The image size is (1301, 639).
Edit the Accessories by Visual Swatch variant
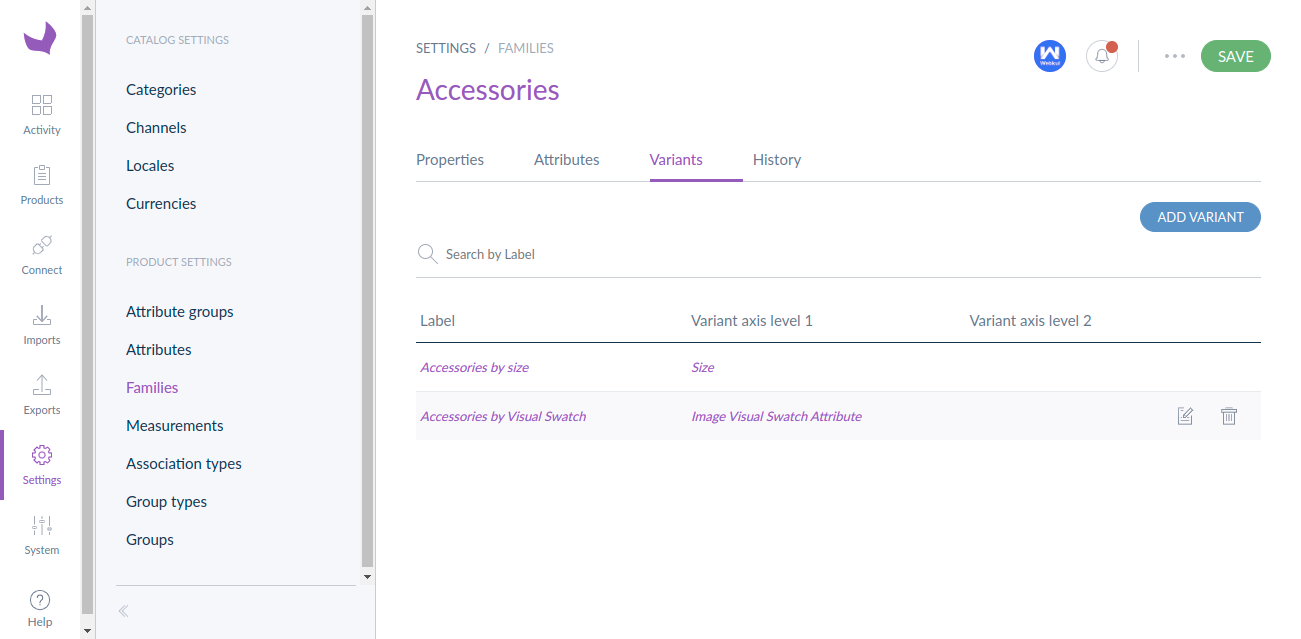1185,416
